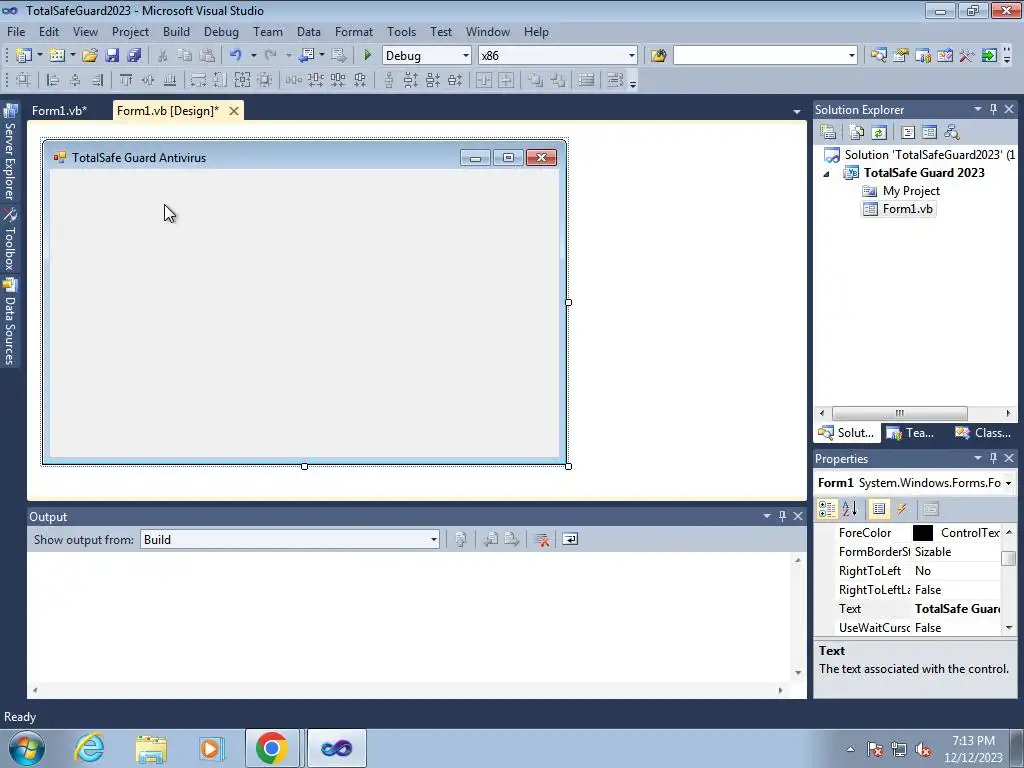This screenshot has height=768, width=1024.
Task: Open the Format menu
Action: point(353,31)
